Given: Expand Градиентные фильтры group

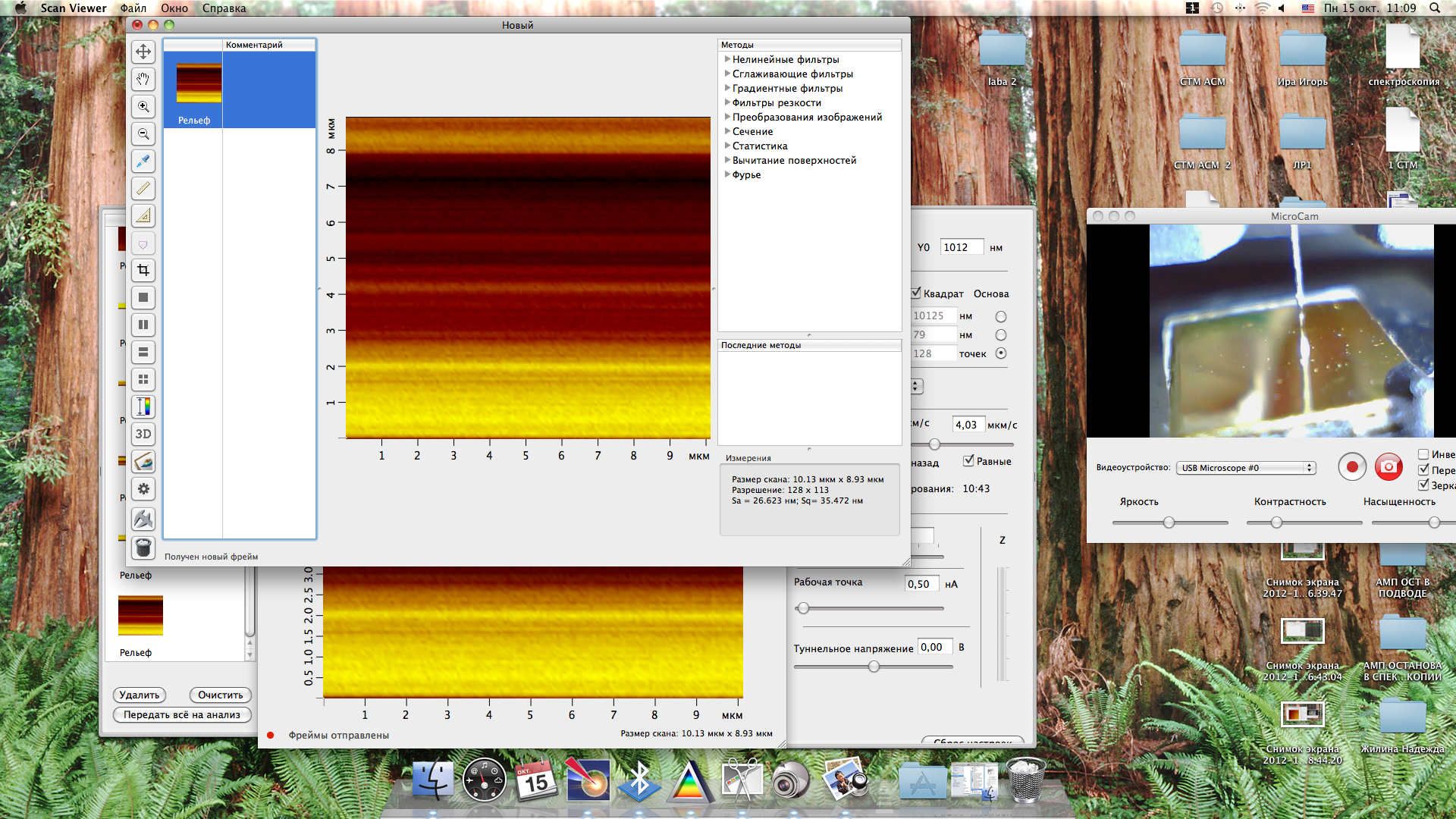Looking at the screenshot, I should [x=727, y=88].
